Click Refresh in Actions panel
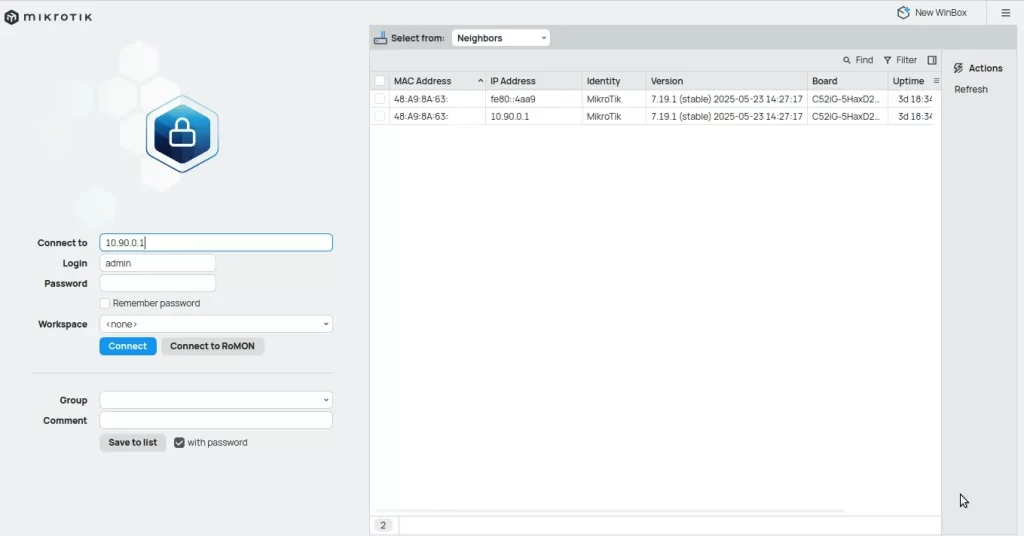 pos(970,89)
